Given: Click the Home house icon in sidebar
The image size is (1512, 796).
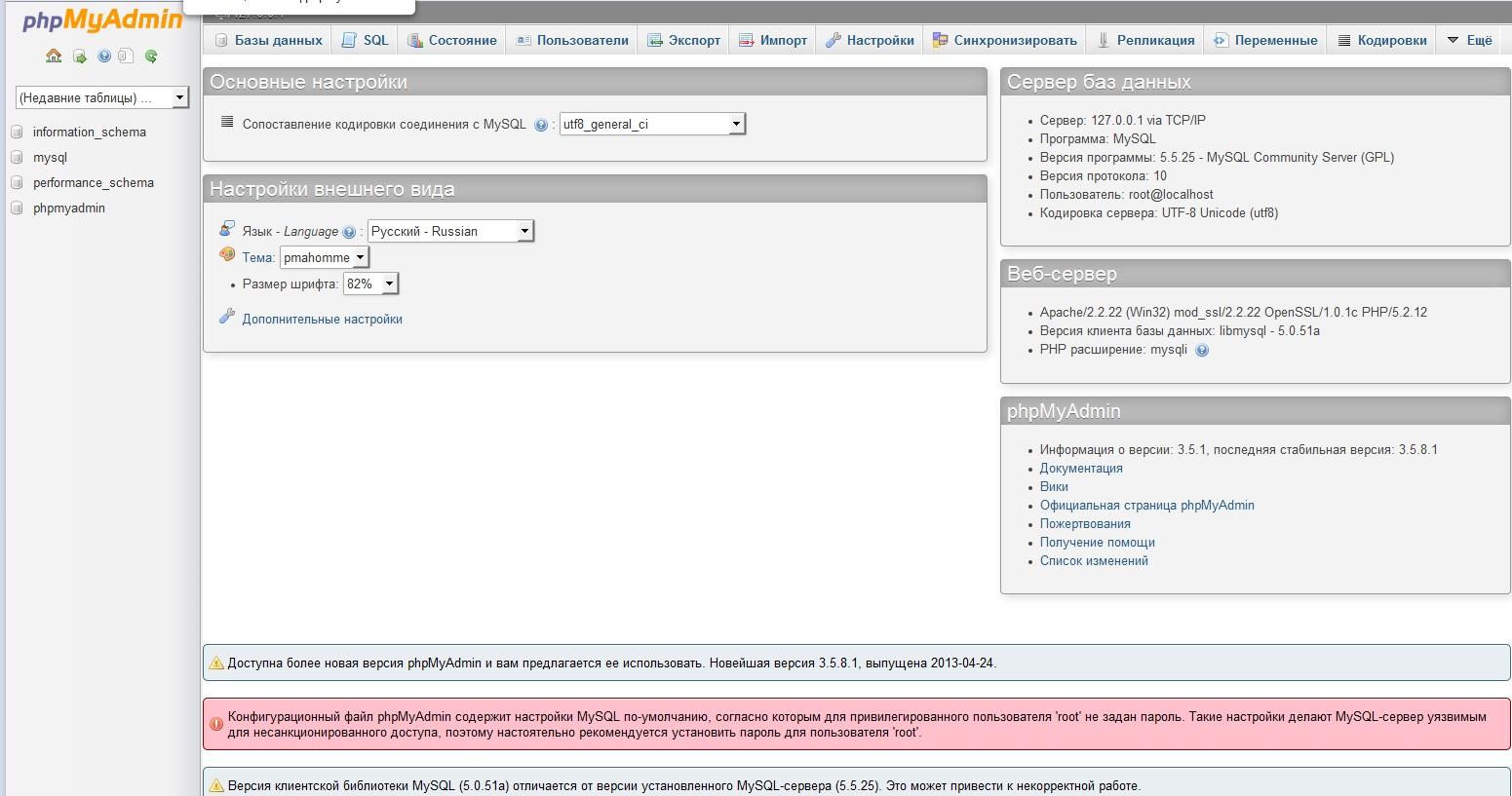Looking at the screenshot, I should pos(54,57).
